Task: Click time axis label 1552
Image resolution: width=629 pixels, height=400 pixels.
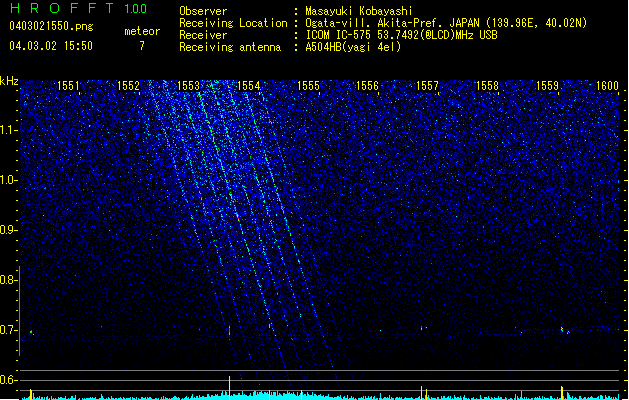Action: [x=128, y=86]
